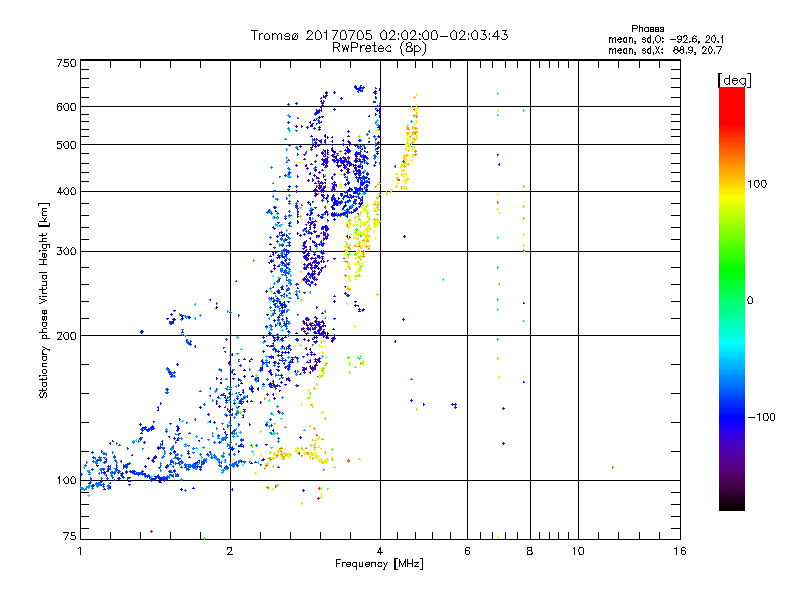Click the y-axis tick "300"
Viewport: 800px width, 600px height.
66,251
